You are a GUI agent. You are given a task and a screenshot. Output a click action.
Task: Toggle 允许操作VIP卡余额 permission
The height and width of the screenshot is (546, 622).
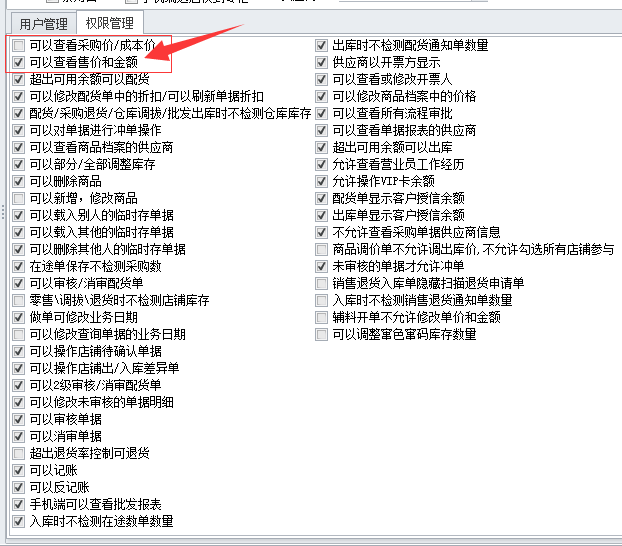(321, 181)
